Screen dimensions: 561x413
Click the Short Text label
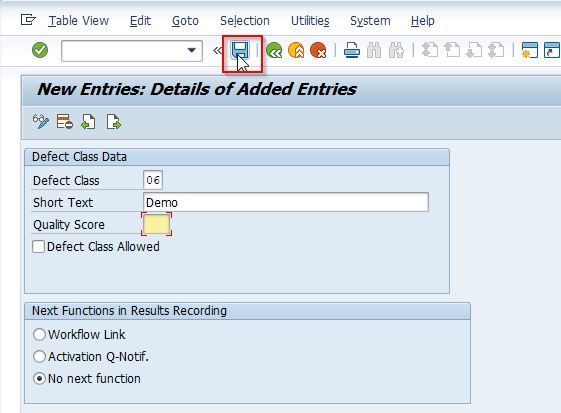tap(63, 203)
